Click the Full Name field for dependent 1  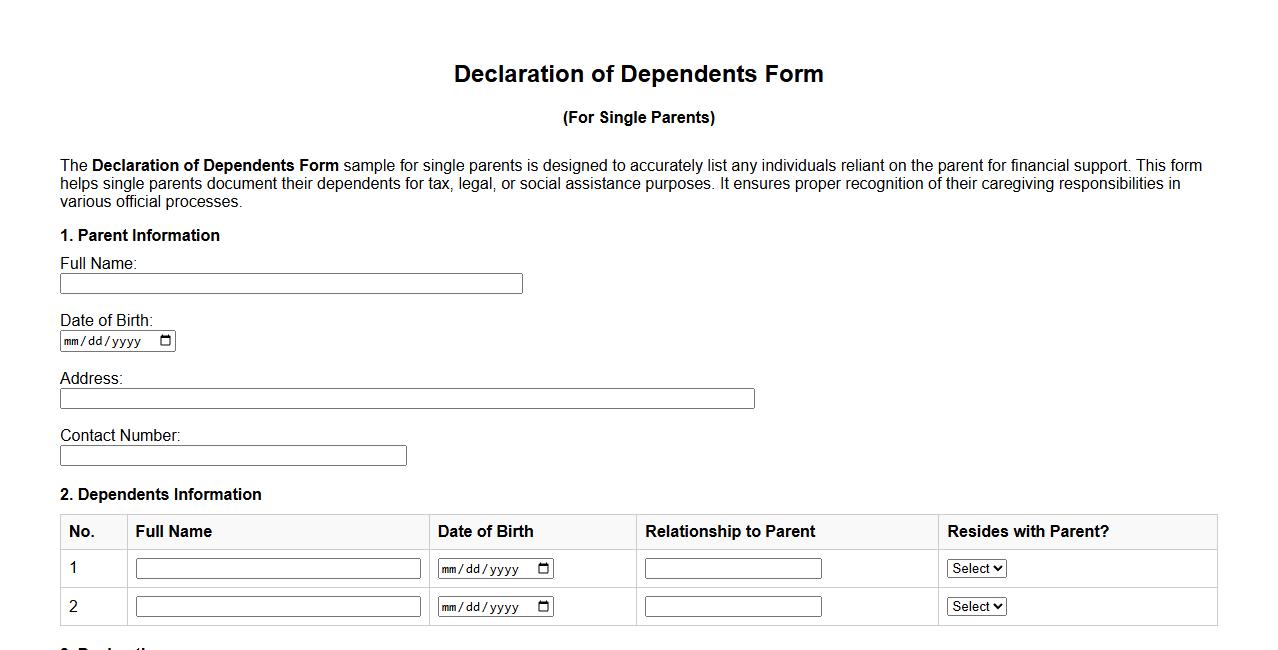(277, 568)
